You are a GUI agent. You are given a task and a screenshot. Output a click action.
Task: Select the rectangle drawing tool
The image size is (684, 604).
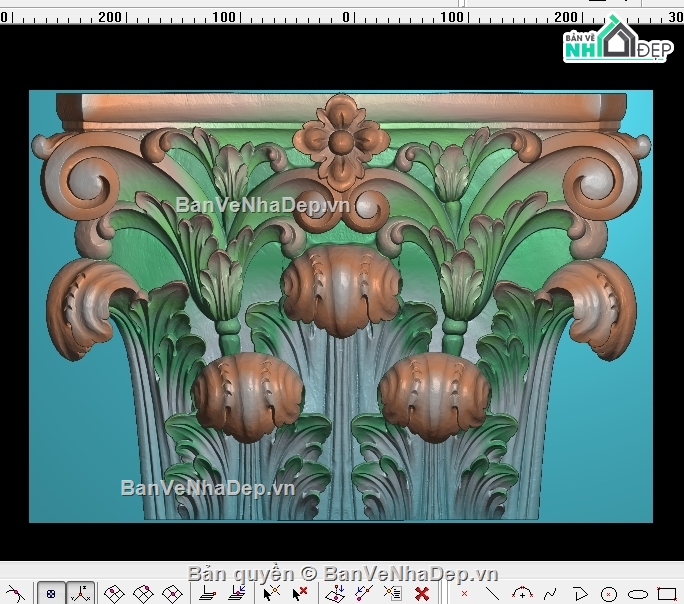coord(667,594)
